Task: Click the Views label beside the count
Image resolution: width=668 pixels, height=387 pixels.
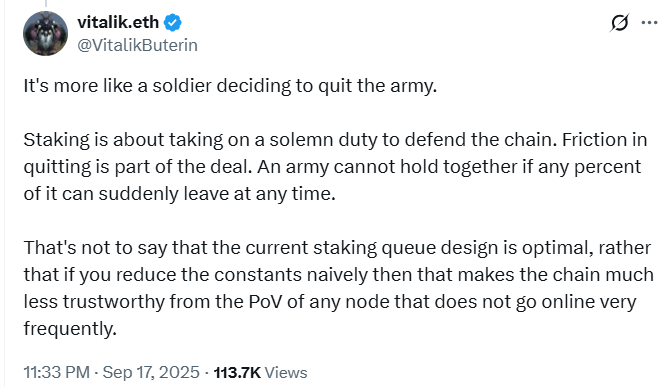Action: pyautogui.click(x=286, y=373)
